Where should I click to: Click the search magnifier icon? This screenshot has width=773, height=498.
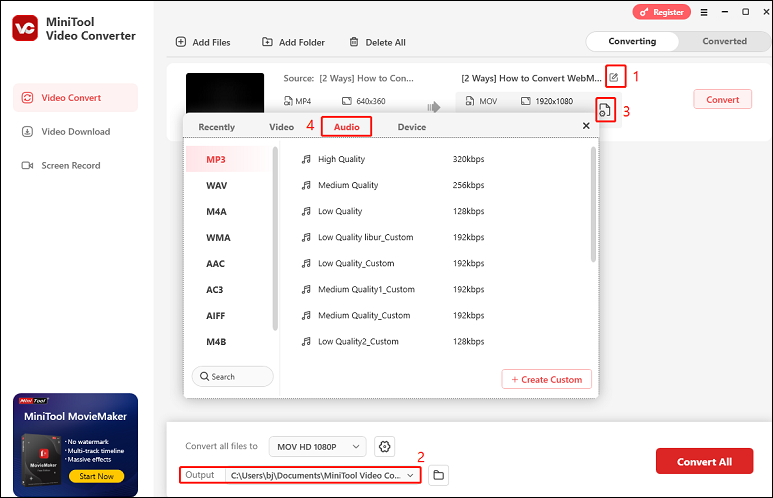[205, 377]
